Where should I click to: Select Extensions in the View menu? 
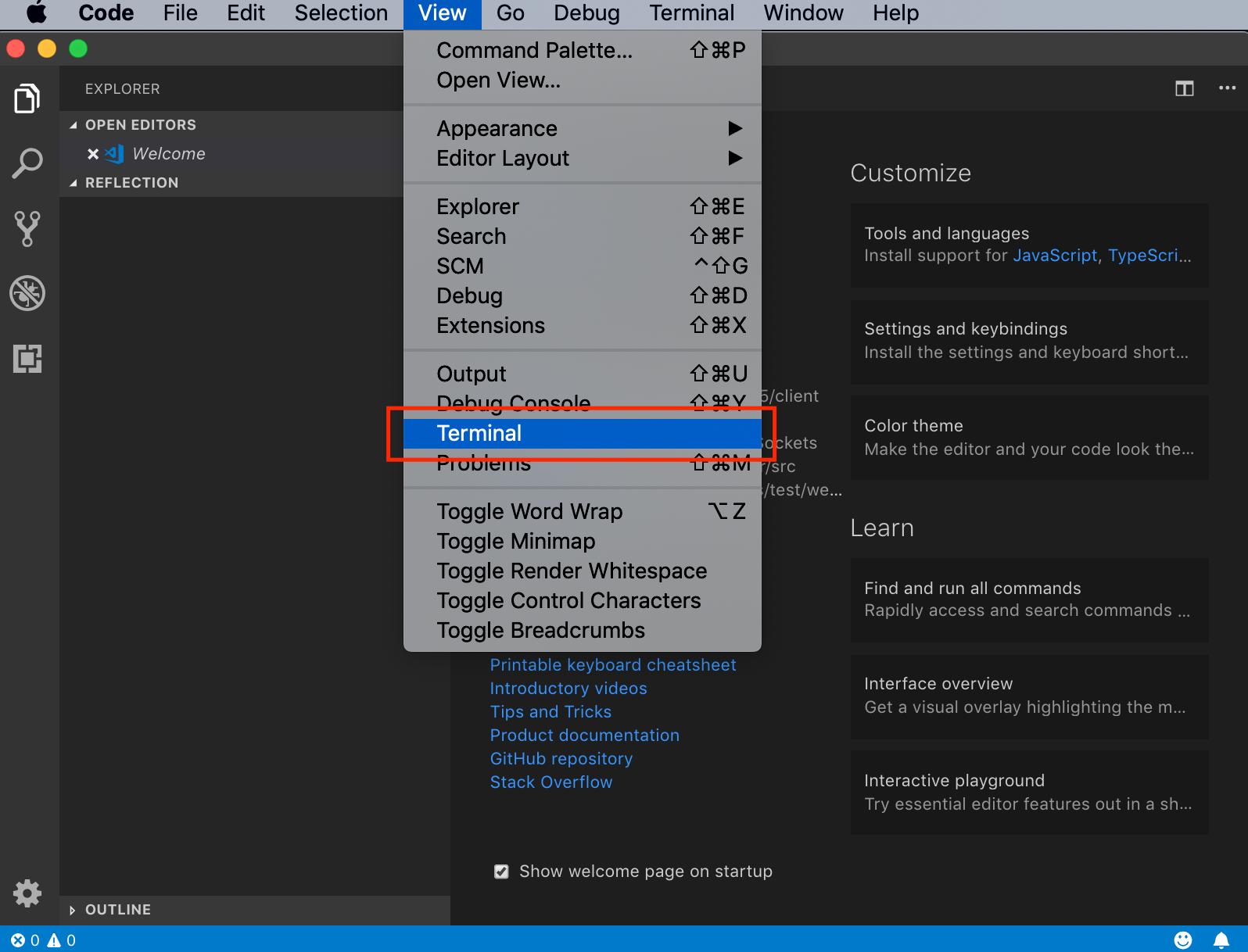[583, 325]
